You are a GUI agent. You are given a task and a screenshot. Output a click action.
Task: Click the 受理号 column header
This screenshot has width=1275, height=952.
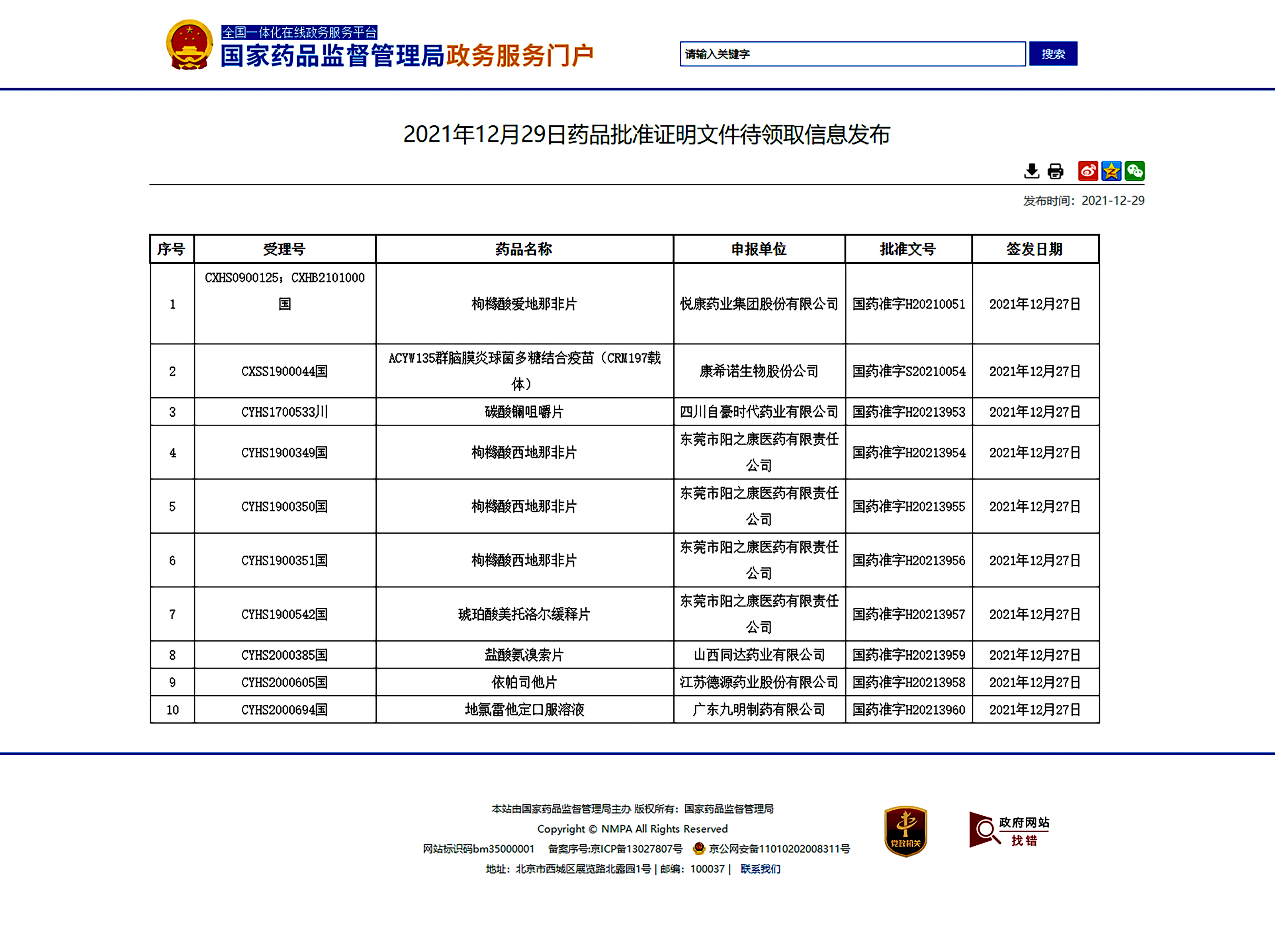(x=285, y=249)
